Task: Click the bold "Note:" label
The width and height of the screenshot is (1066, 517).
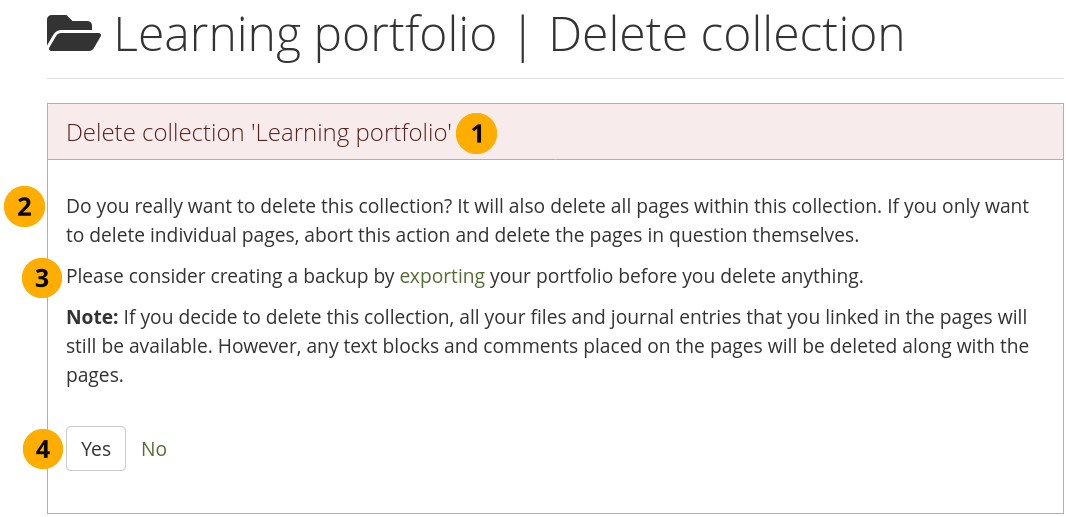Action: (x=92, y=318)
